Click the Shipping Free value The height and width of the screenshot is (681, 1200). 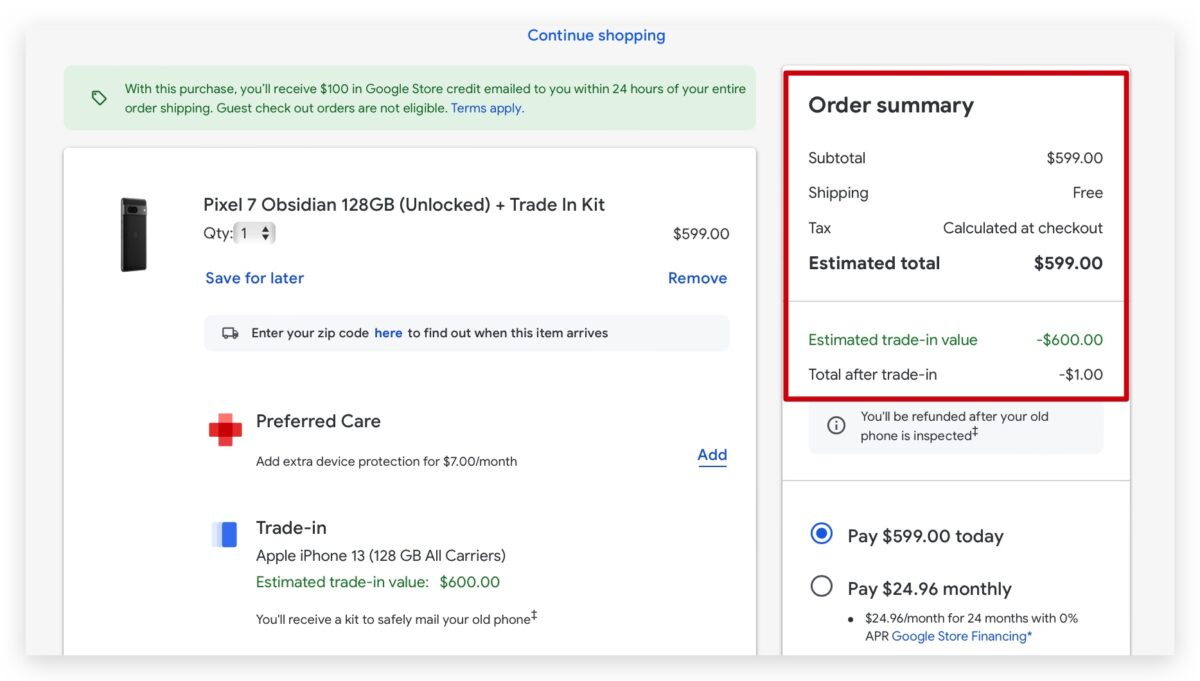pyautogui.click(x=1088, y=193)
